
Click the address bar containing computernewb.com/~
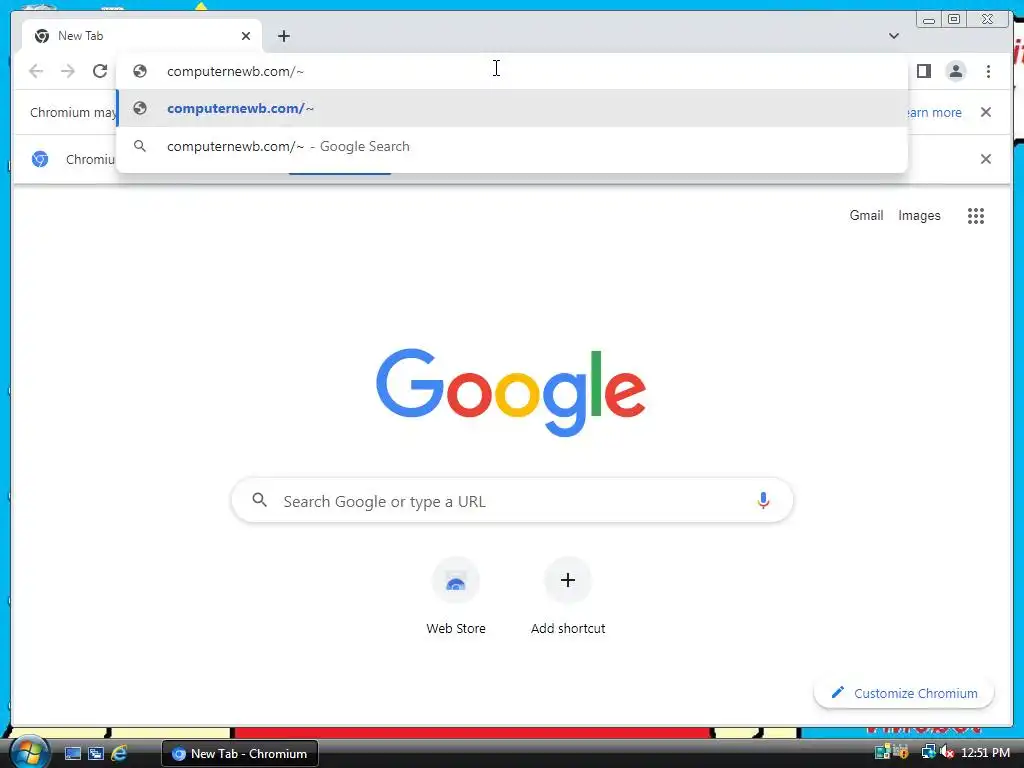point(512,71)
